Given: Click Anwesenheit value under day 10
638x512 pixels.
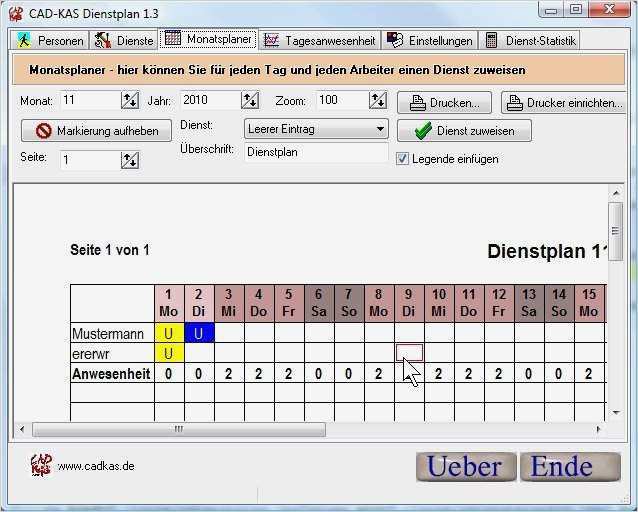Looking at the screenshot, I should (x=439, y=374).
